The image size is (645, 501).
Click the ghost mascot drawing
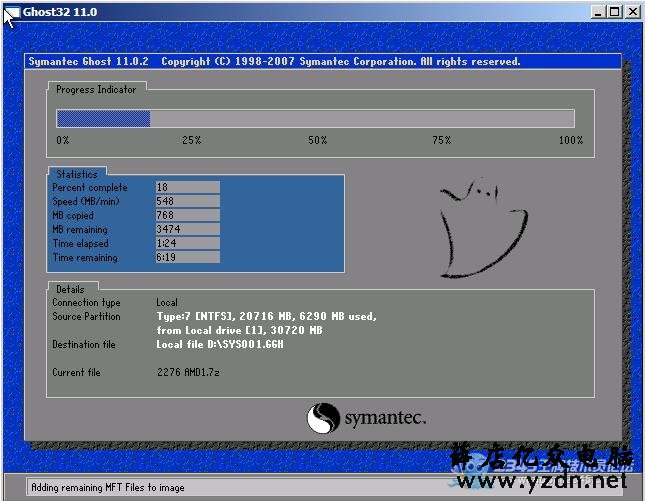pos(484,228)
